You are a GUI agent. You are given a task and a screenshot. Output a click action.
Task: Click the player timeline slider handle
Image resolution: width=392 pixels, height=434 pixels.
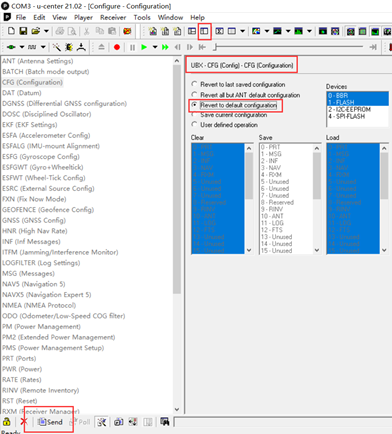point(215,47)
